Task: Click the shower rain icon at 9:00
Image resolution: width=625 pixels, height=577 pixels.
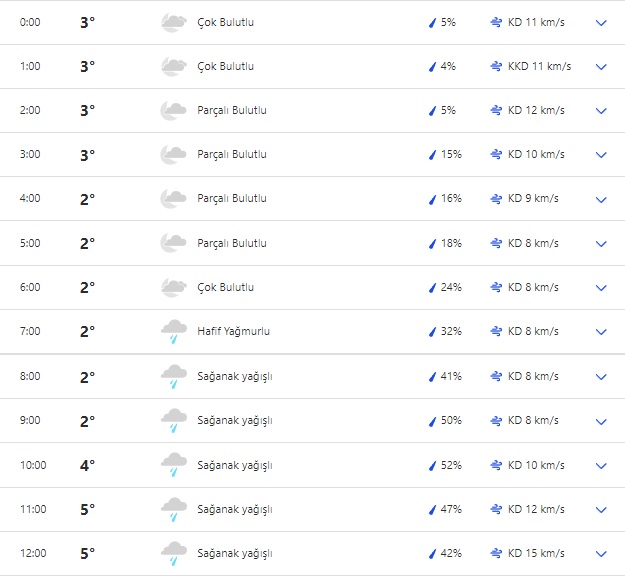Action: [174, 421]
